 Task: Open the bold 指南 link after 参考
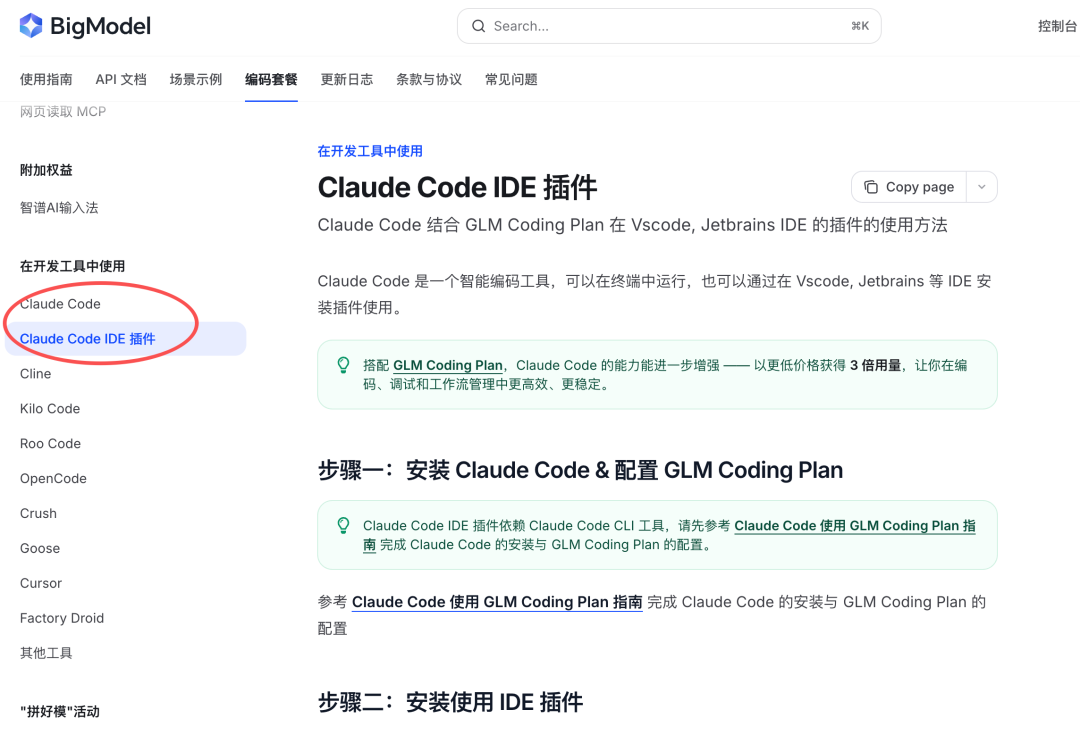pyautogui.click(x=497, y=602)
